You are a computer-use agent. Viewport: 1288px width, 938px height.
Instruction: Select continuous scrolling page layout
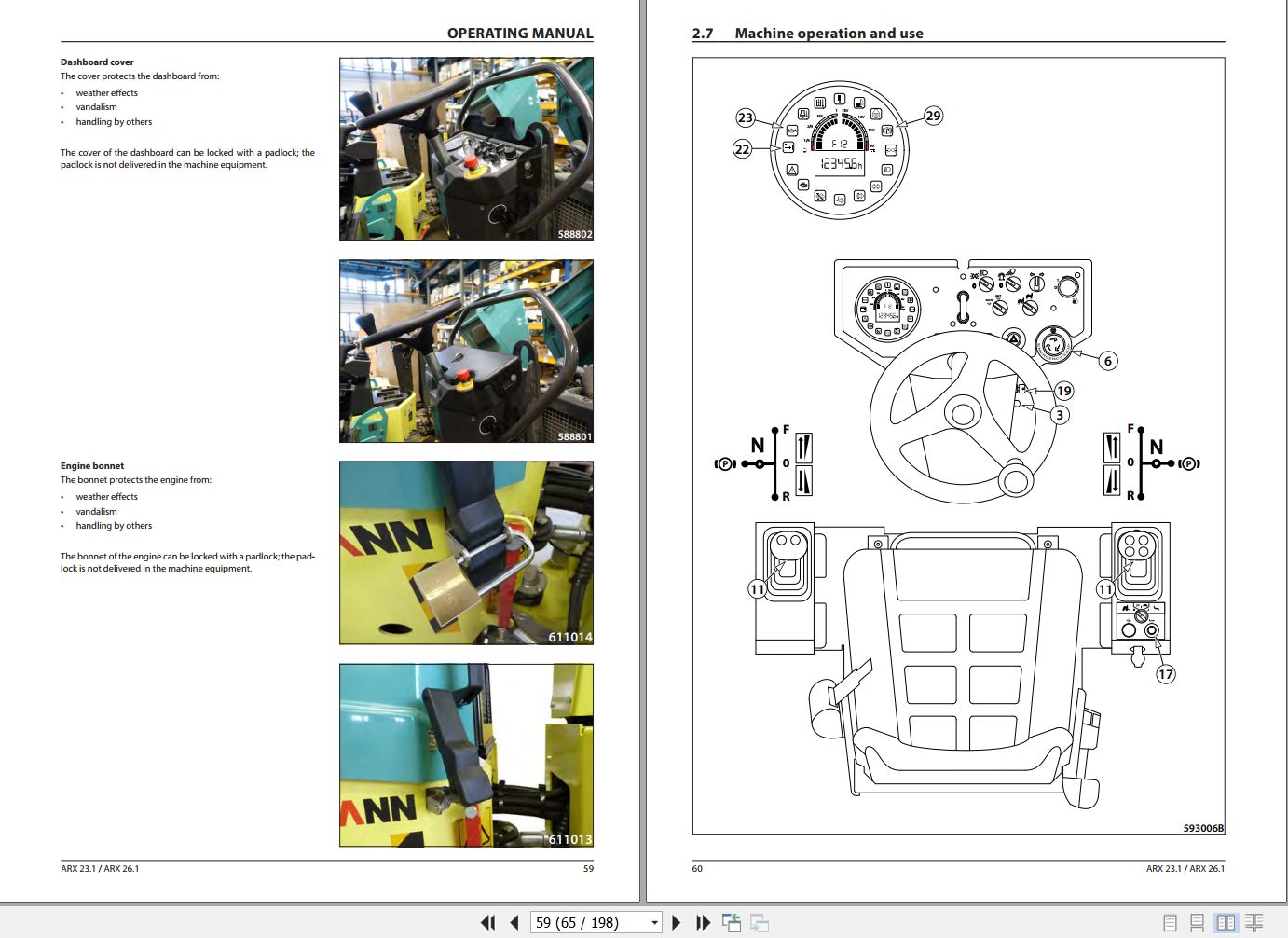[1198, 922]
